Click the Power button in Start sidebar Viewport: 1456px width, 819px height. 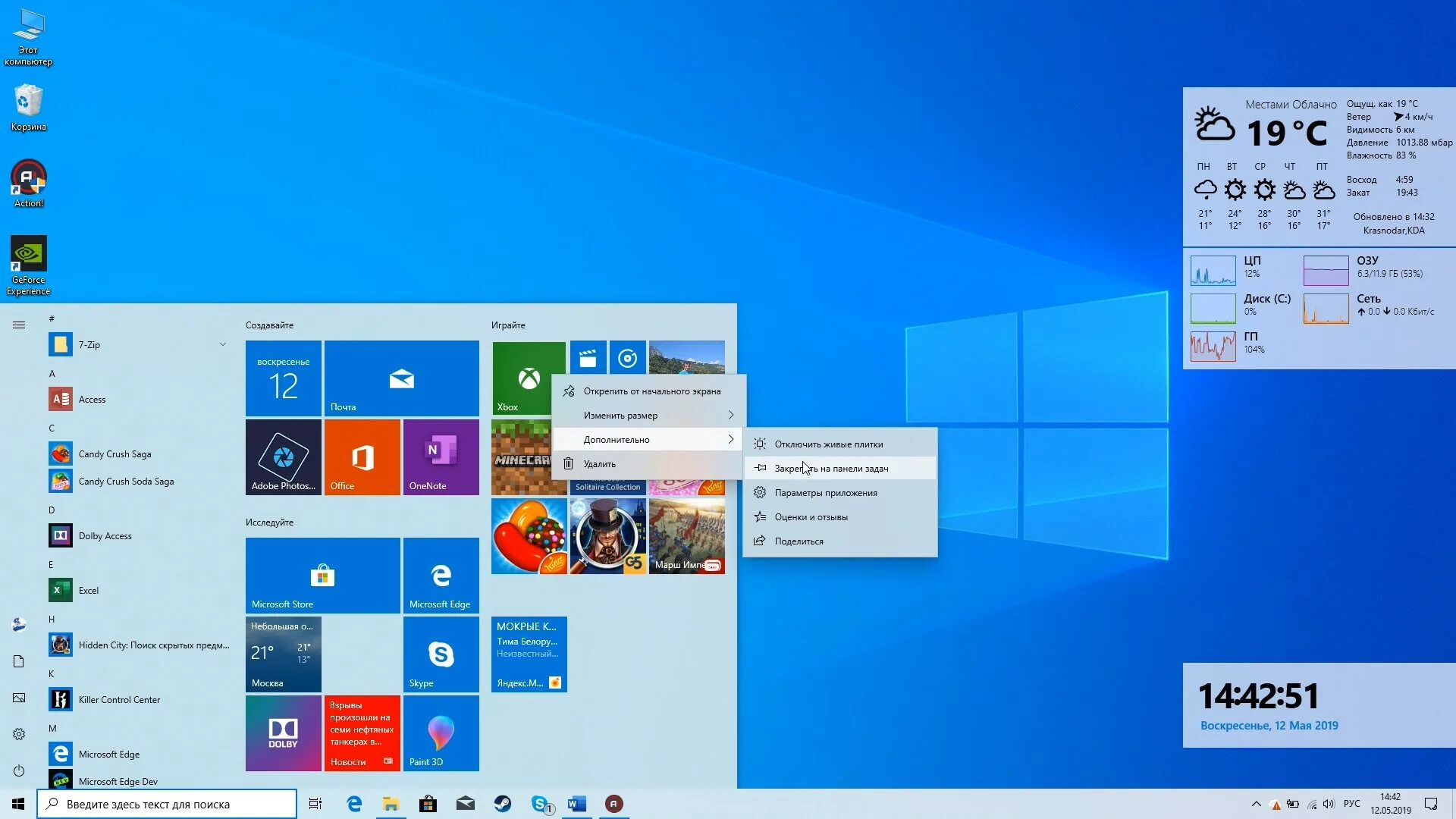point(19,770)
